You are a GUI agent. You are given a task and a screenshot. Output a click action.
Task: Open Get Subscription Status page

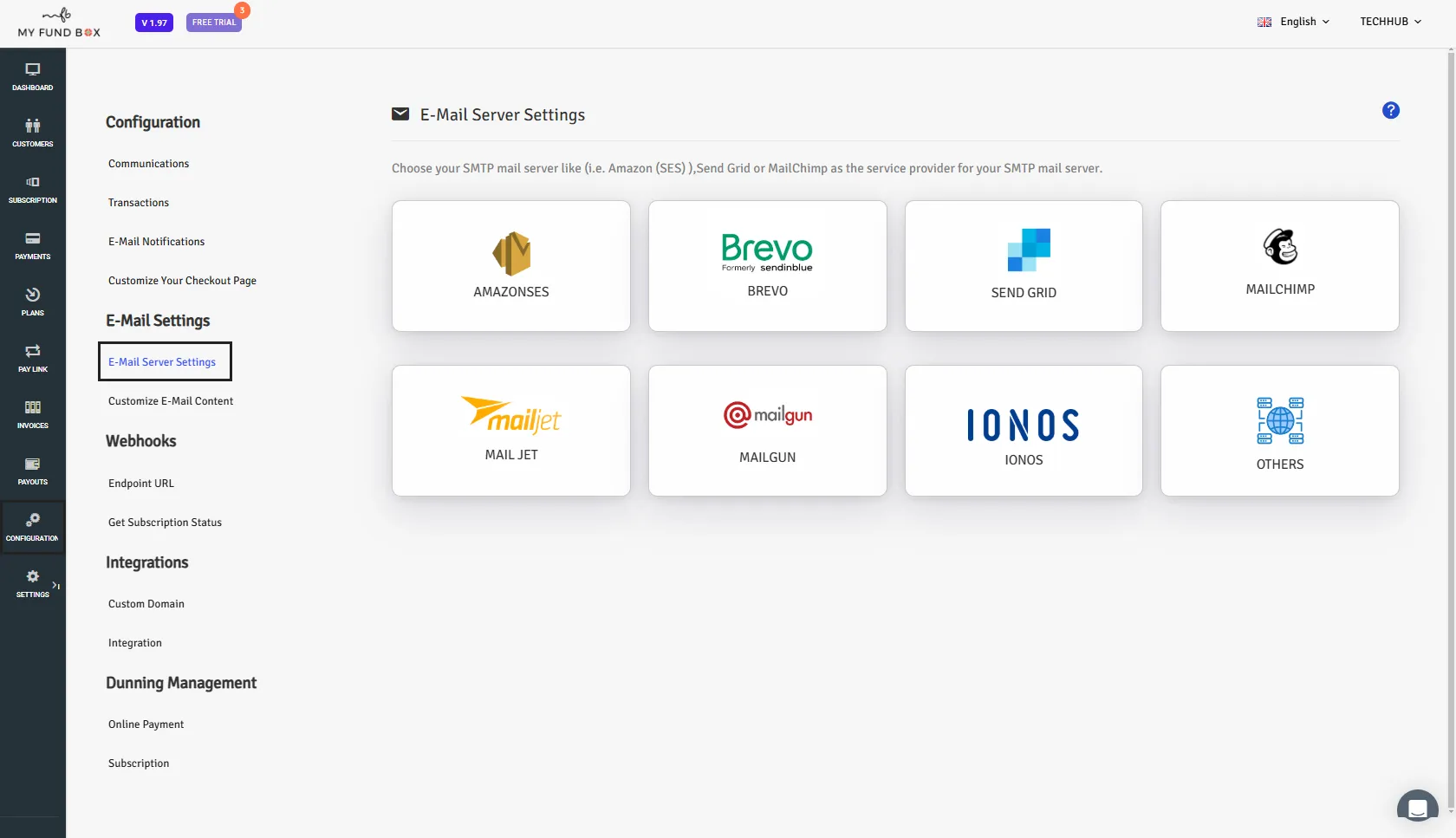click(165, 523)
